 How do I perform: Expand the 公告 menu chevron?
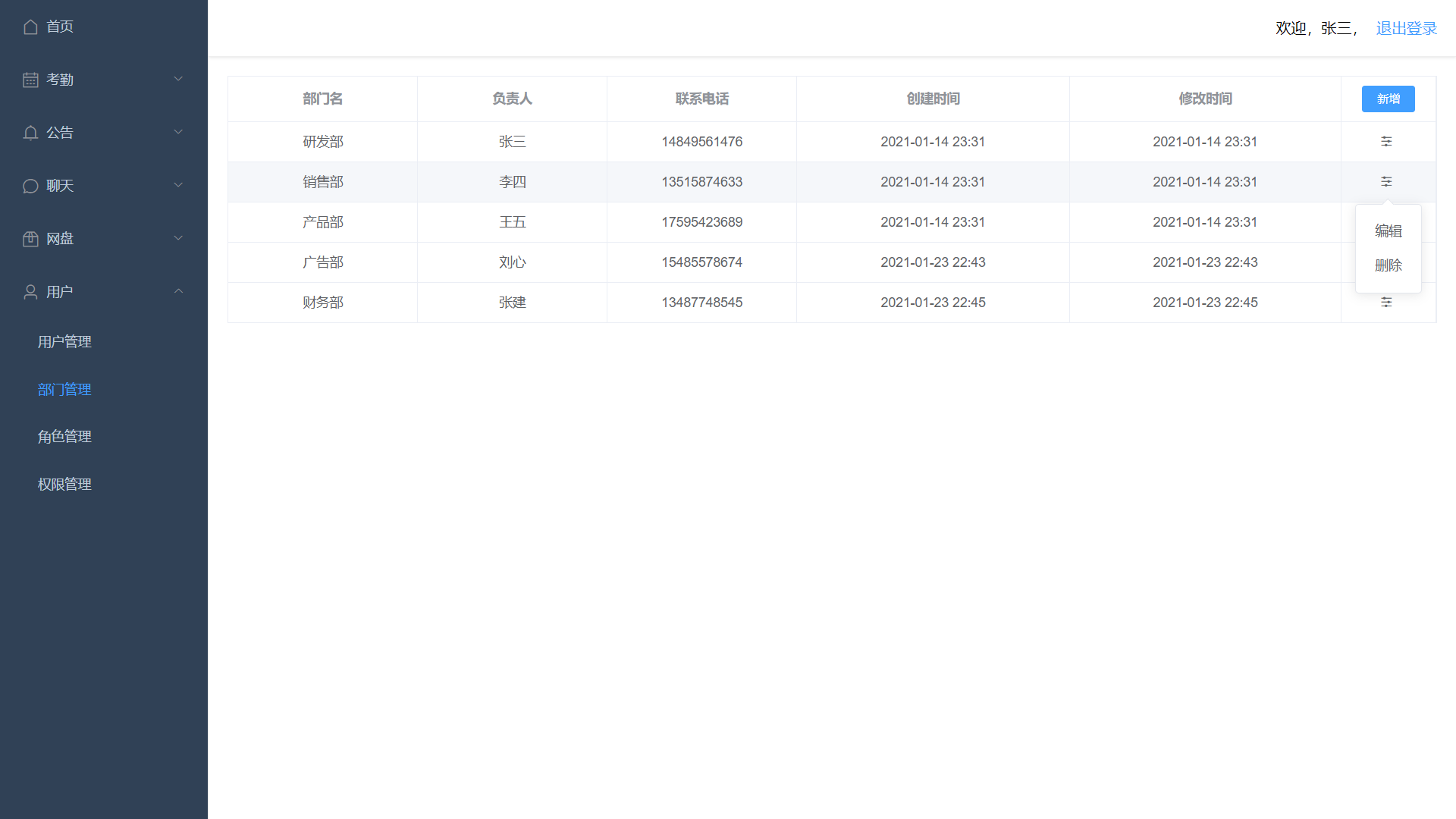click(178, 132)
